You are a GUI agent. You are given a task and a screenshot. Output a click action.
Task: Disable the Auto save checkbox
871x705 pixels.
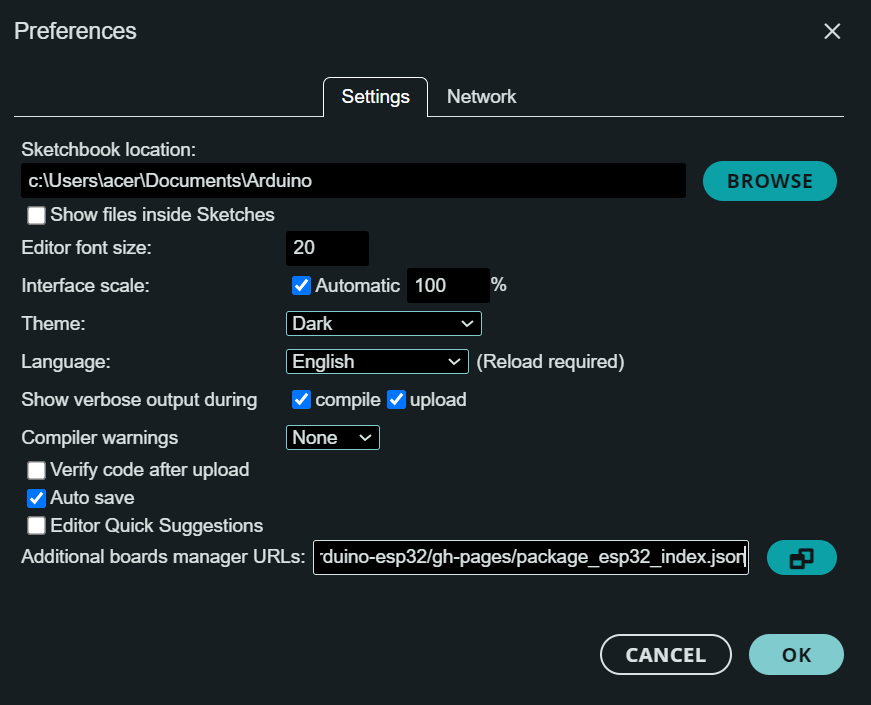tap(37, 498)
